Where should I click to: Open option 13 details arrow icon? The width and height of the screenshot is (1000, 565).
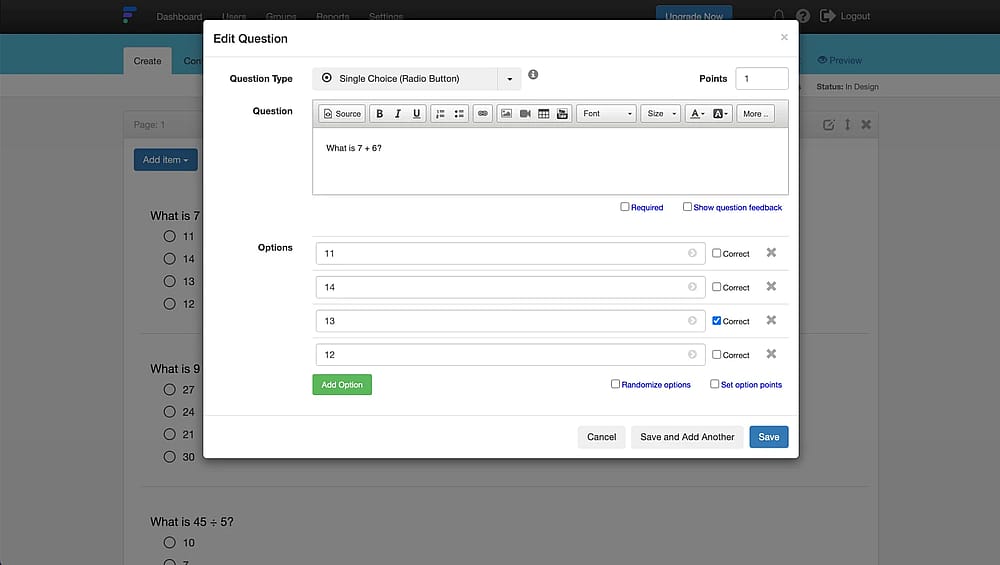click(x=692, y=321)
